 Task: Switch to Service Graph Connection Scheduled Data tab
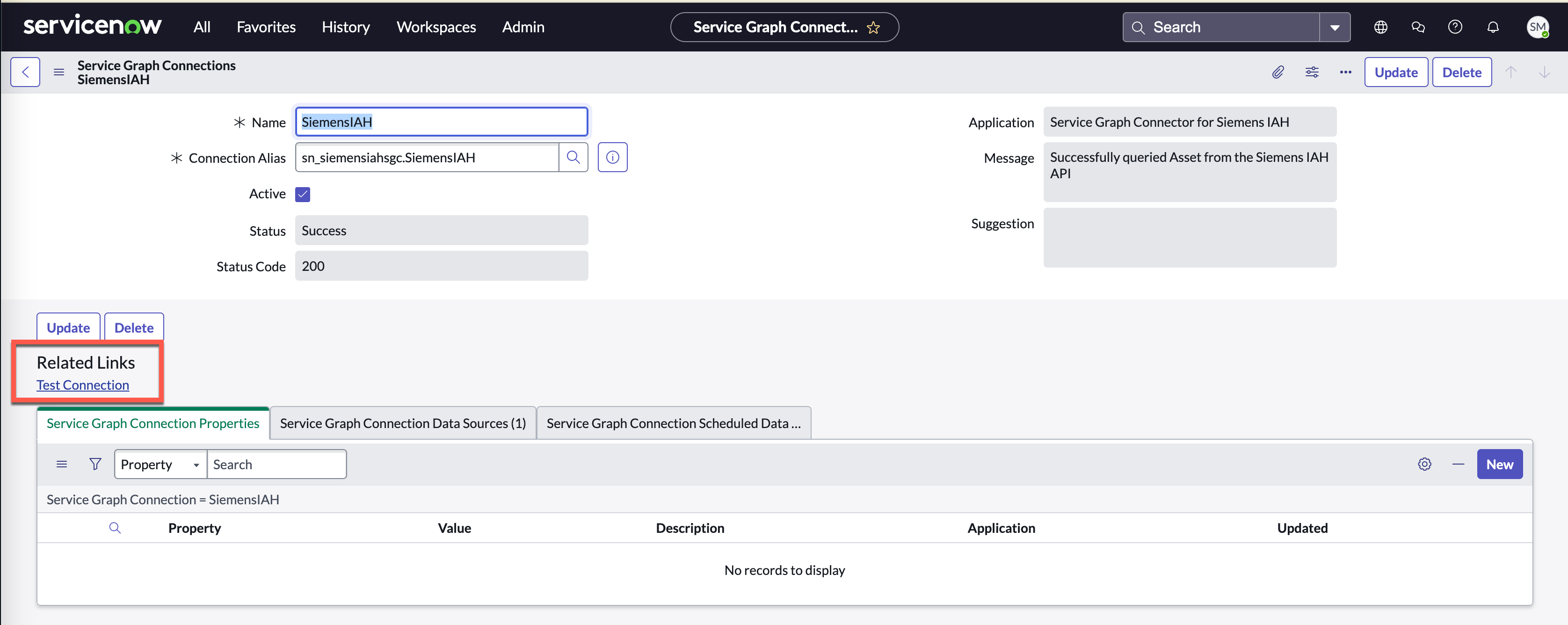[673, 423]
